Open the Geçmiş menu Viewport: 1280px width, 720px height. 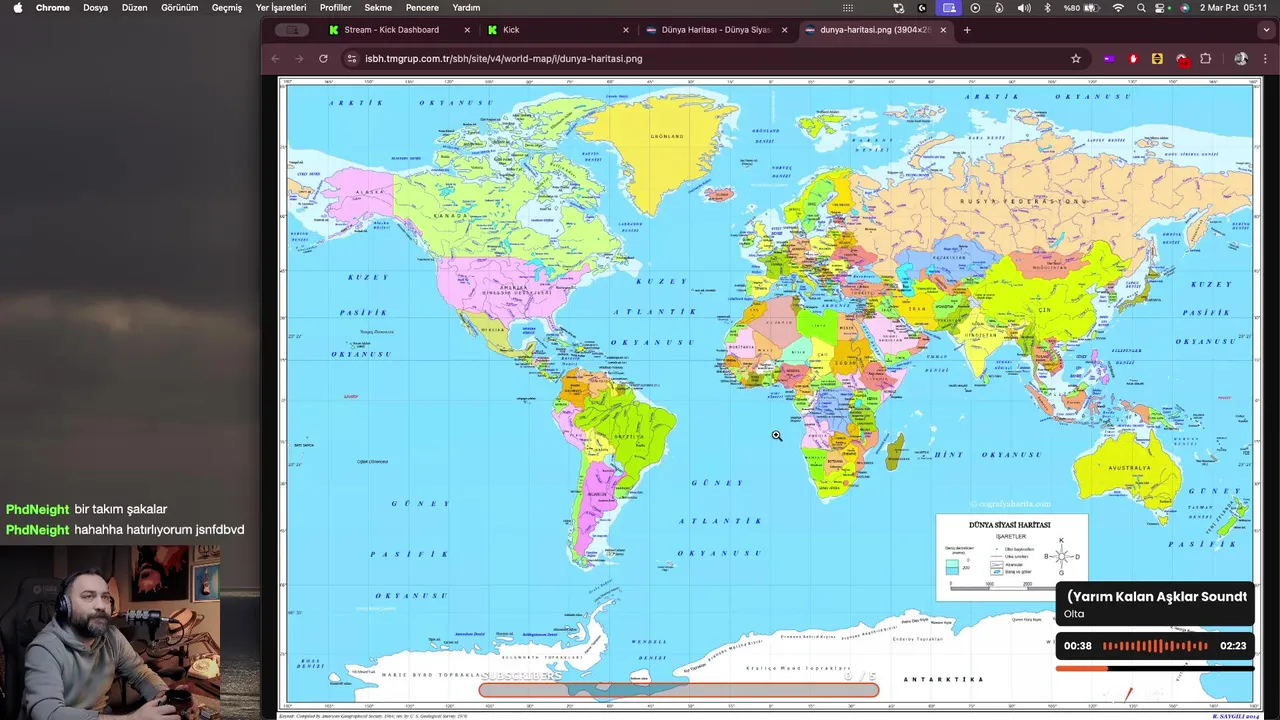(227, 8)
